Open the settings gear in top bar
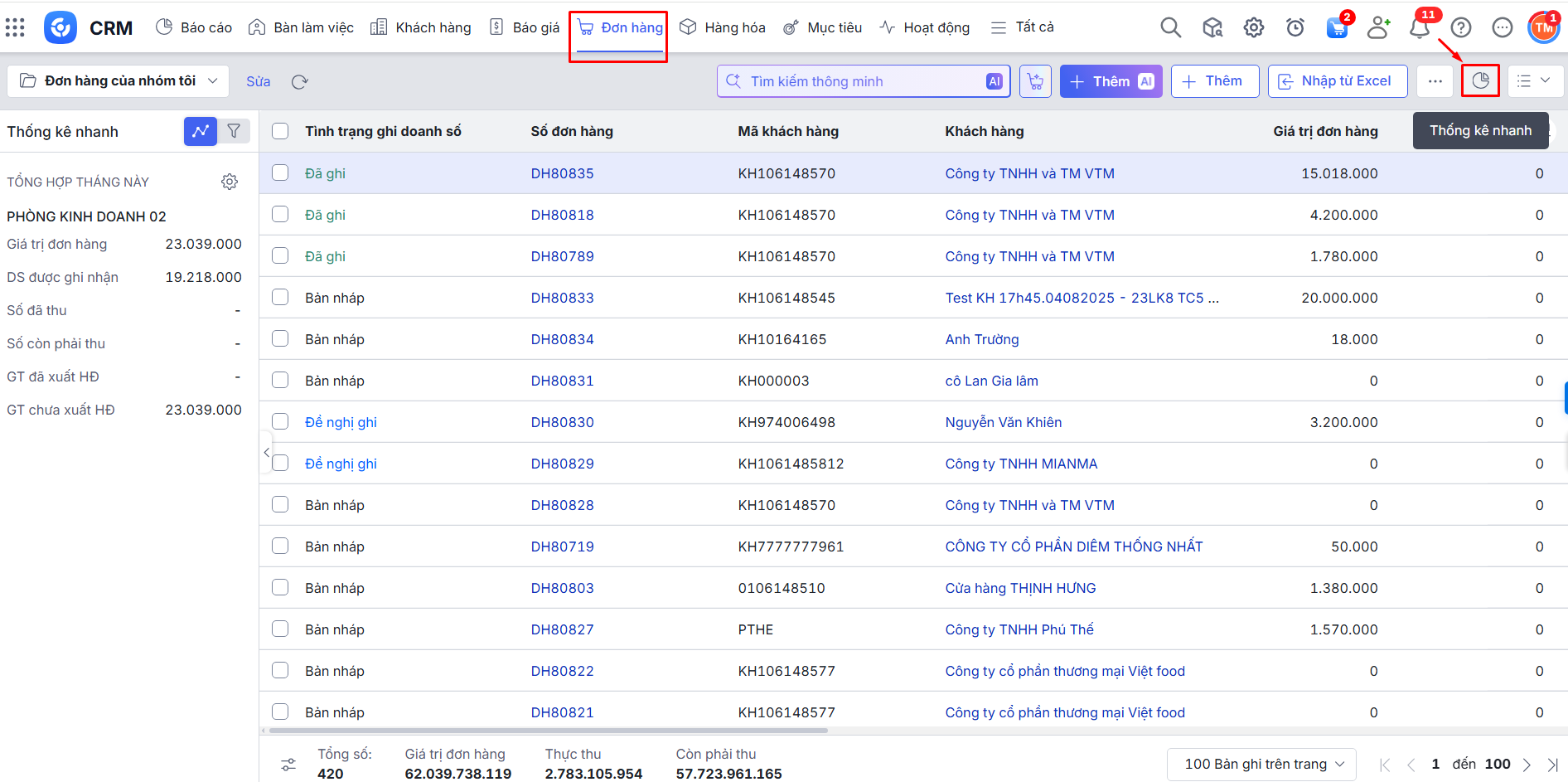This screenshot has height=782, width=1568. point(1253,28)
